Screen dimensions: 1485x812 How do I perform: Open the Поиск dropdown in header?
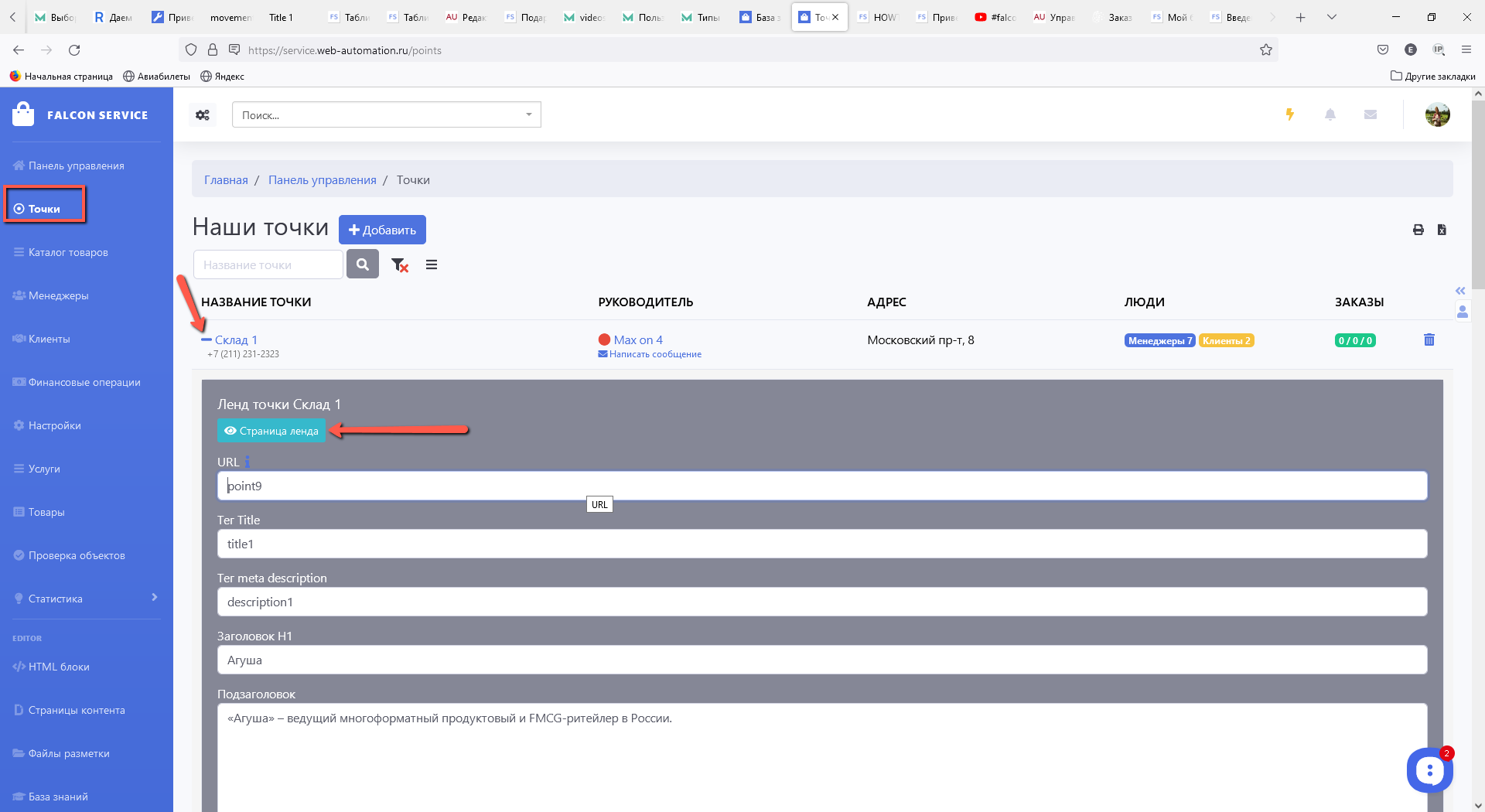coord(386,115)
